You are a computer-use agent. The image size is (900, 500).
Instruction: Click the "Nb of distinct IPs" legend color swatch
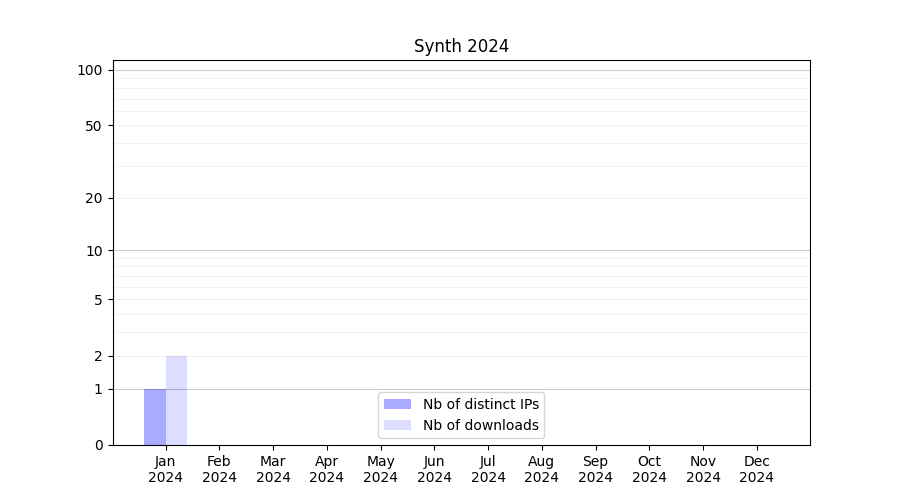[397, 404]
